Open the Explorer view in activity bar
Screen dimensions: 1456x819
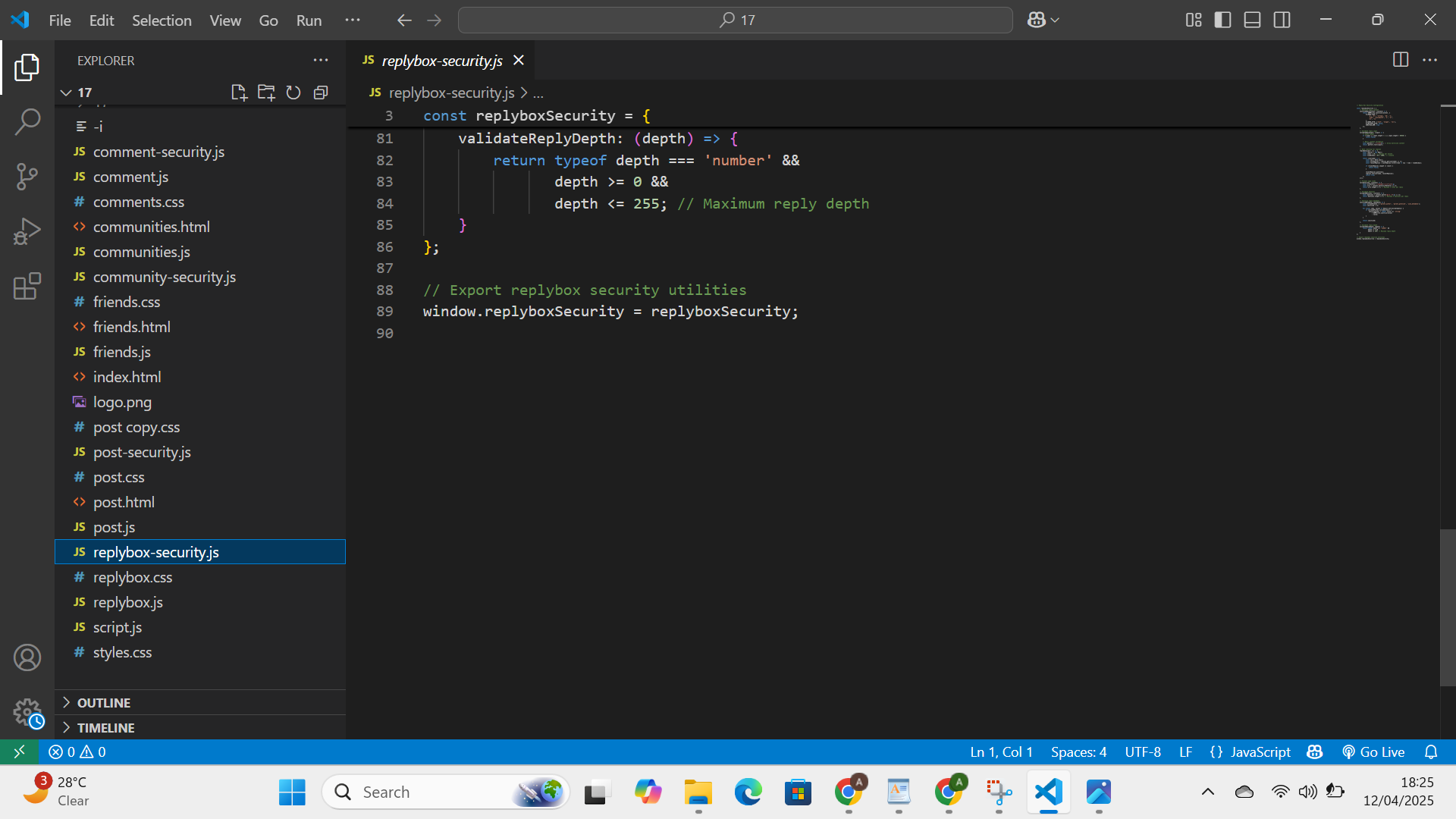pyautogui.click(x=27, y=67)
